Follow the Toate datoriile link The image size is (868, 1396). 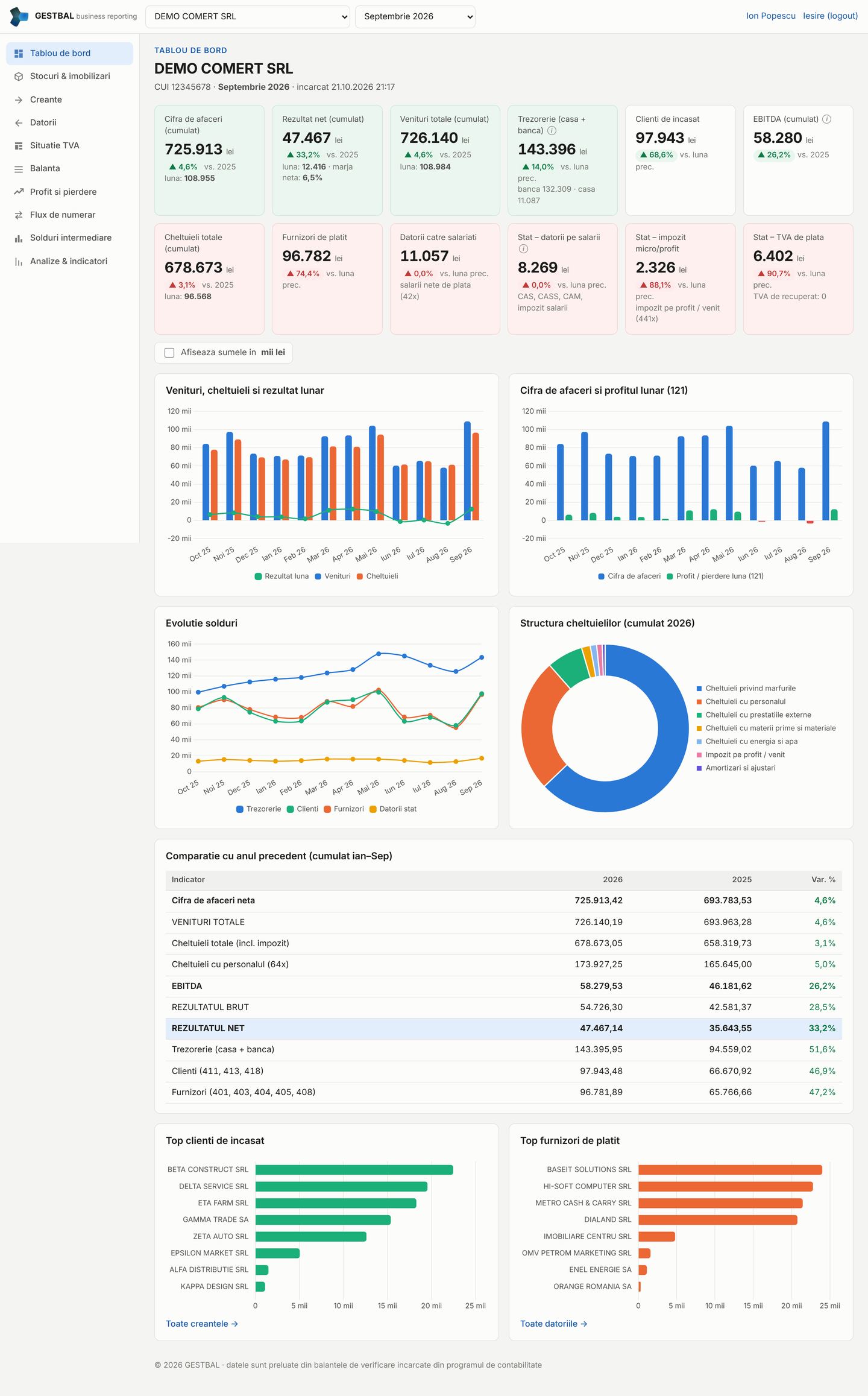coord(554,1324)
